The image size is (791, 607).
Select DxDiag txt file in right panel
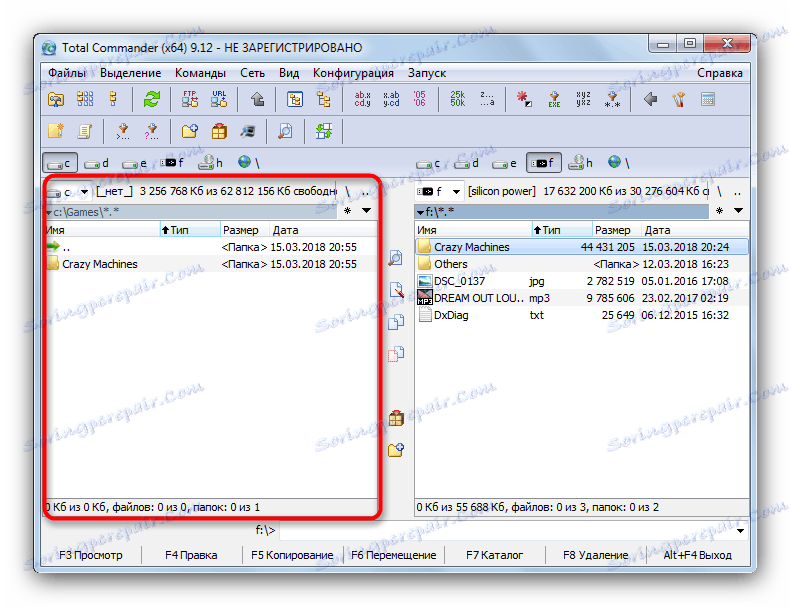pyautogui.click(x=582, y=315)
